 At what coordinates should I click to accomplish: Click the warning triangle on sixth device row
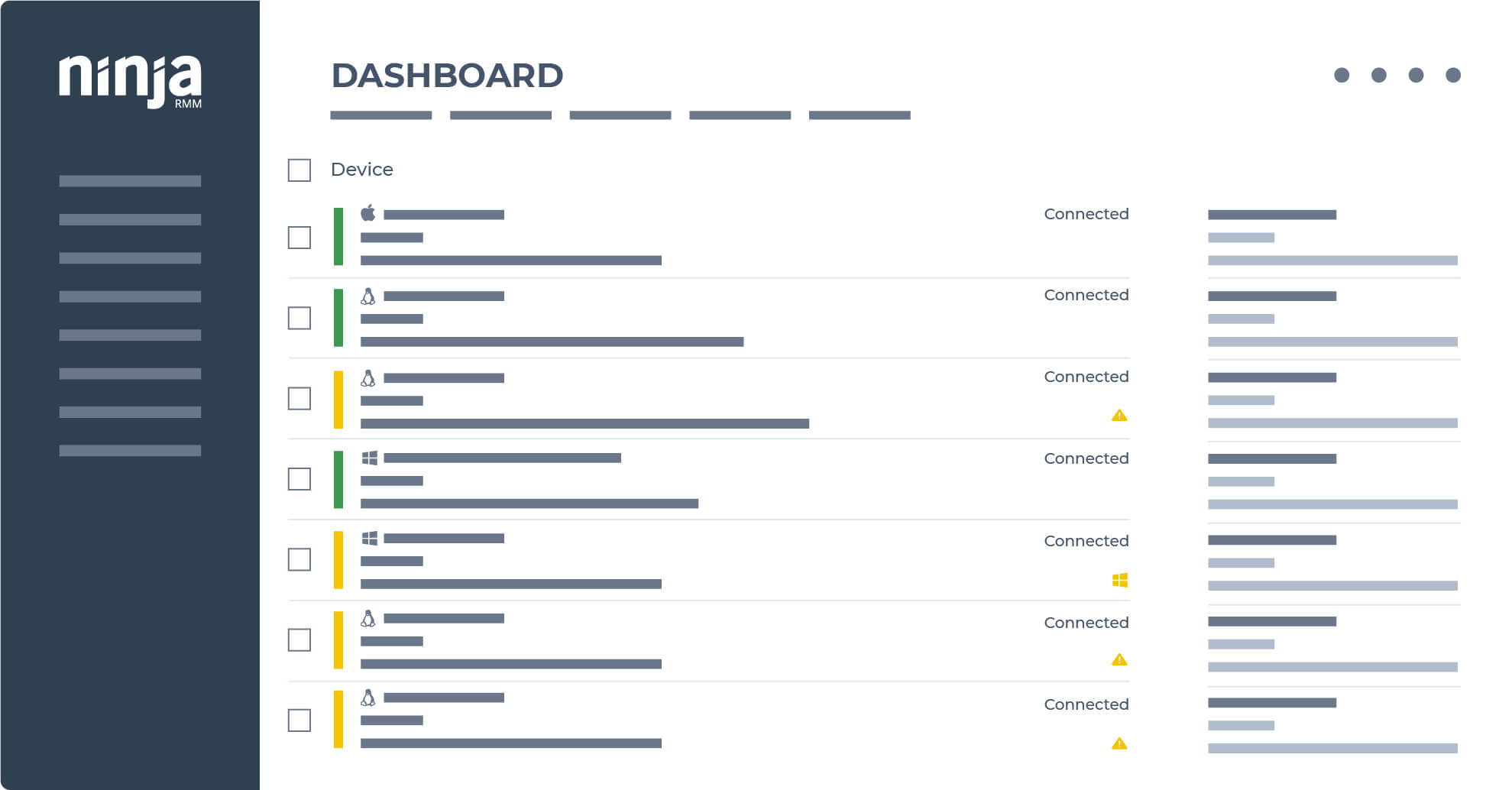(1119, 659)
